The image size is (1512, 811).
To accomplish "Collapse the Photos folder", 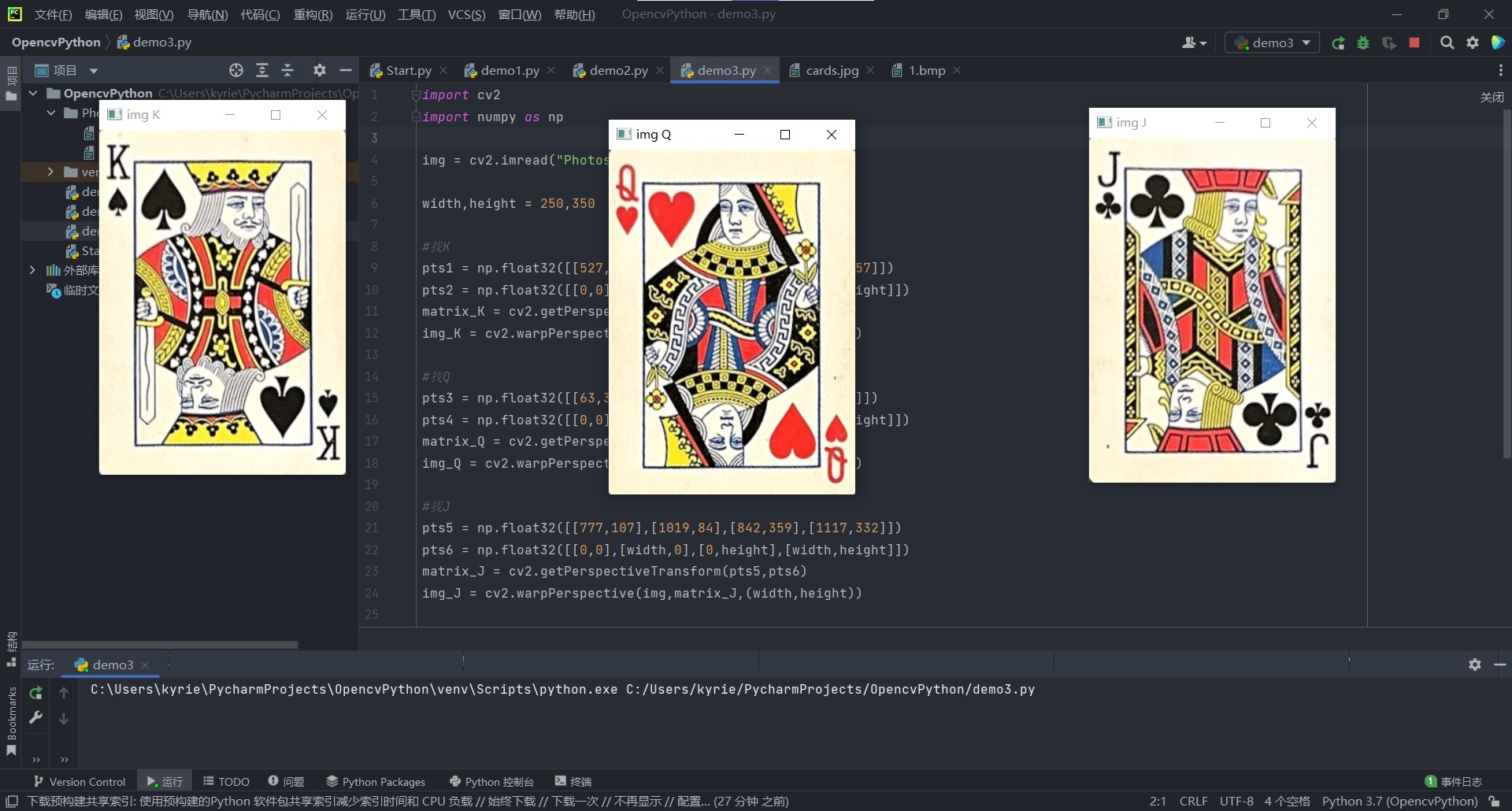I will [x=51, y=113].
